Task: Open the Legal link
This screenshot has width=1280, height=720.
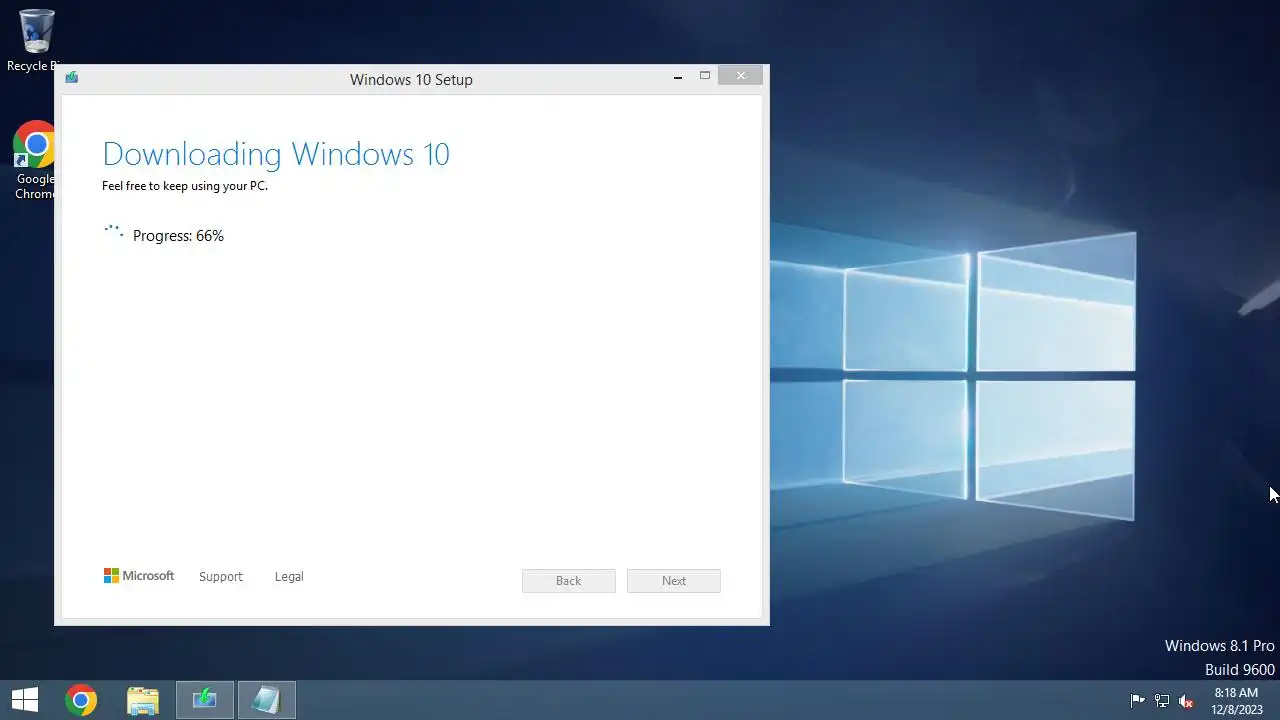Action: [289, 577]
